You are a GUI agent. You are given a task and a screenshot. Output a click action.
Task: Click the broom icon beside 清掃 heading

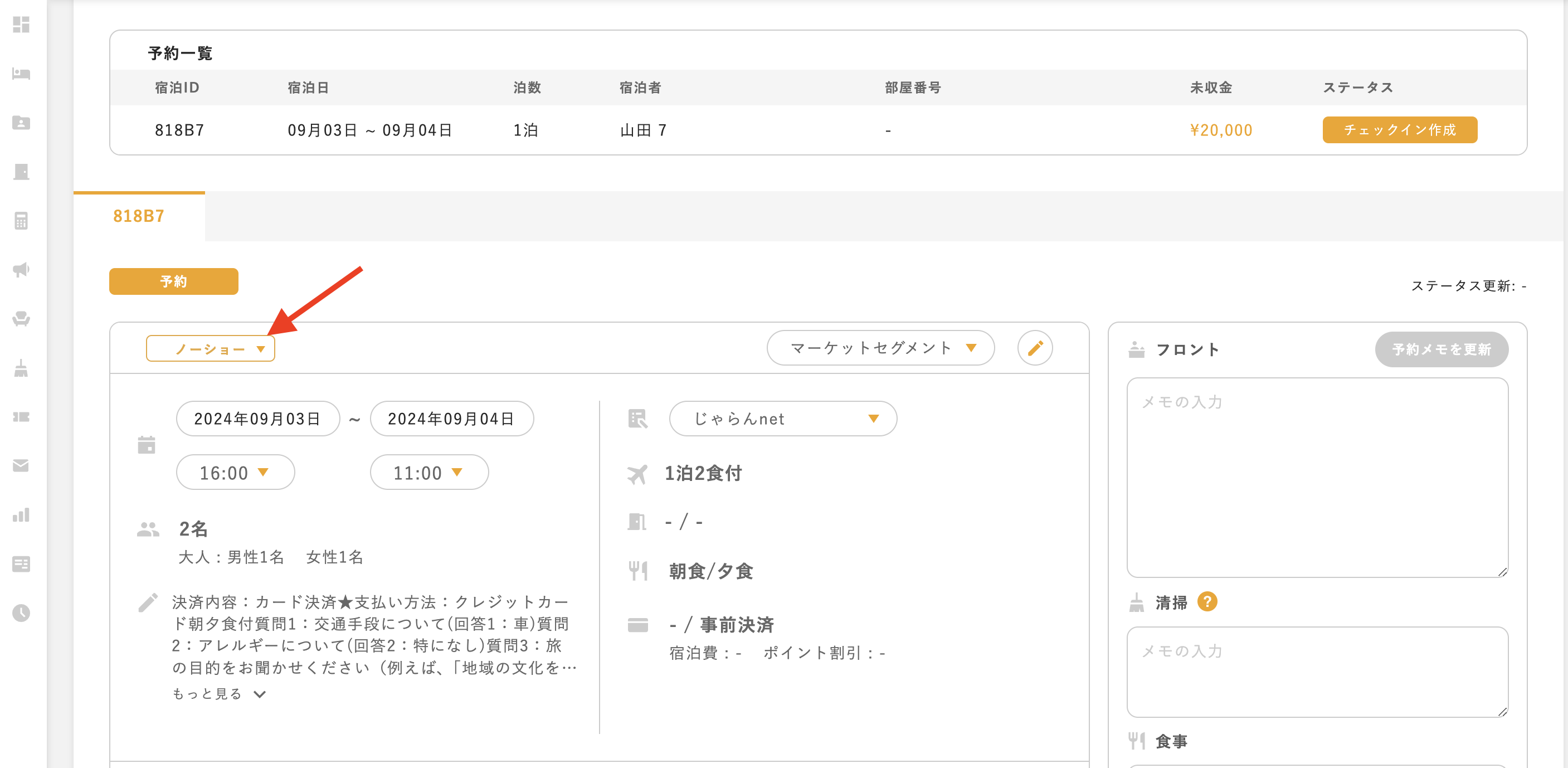tap(1136, 603)
